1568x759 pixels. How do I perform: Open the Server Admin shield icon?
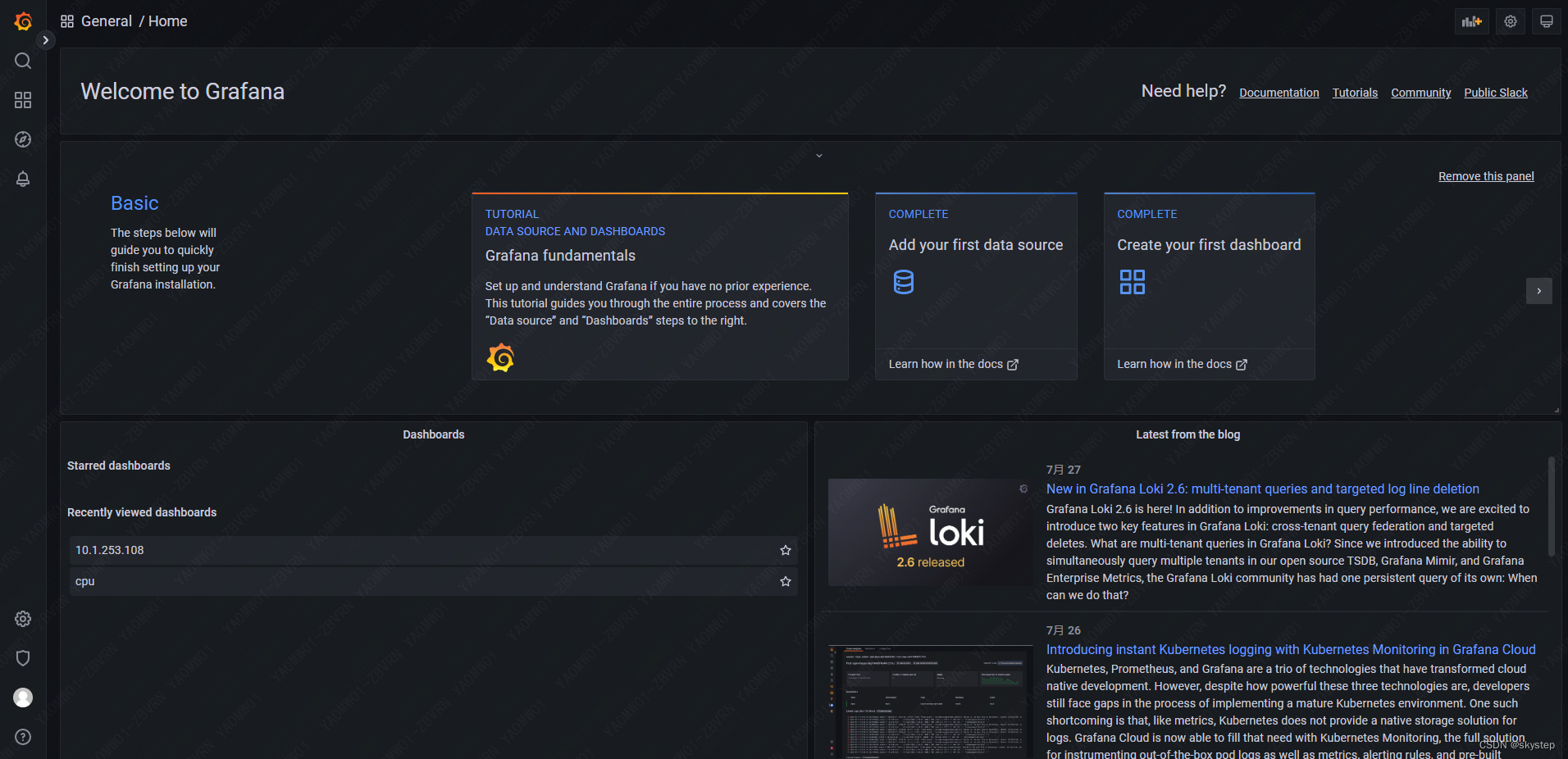23,658
